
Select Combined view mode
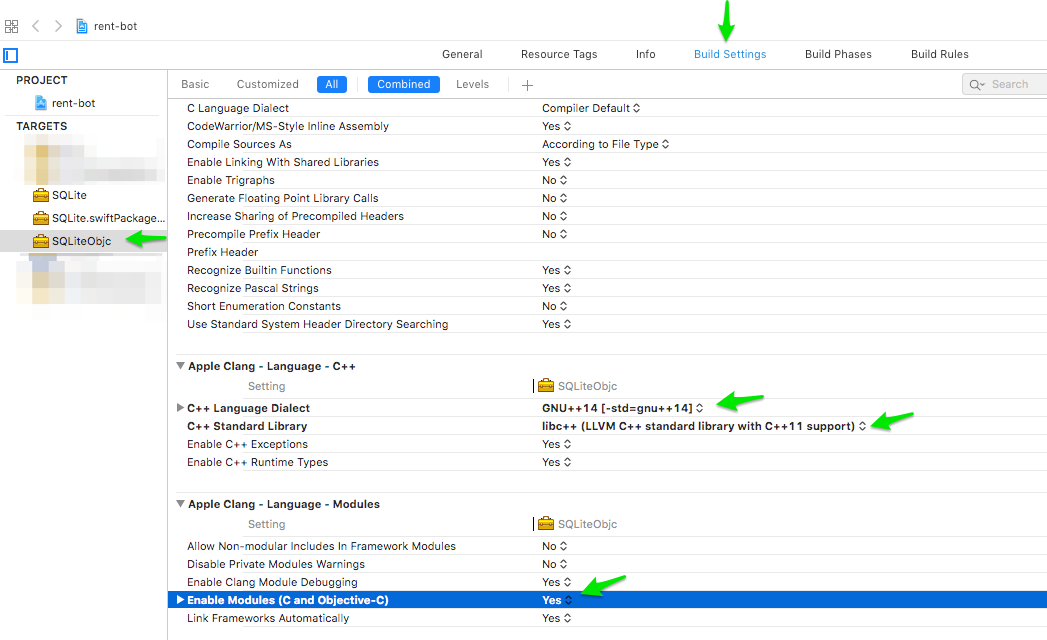click(403, 84)
